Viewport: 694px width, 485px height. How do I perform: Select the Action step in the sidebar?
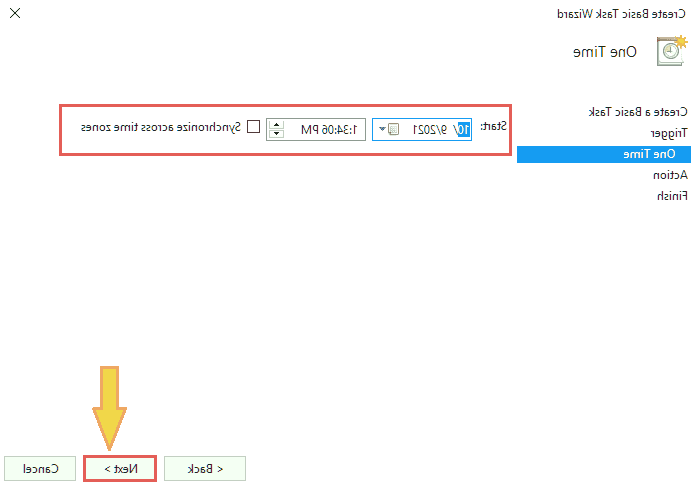(x=669, y=175)
